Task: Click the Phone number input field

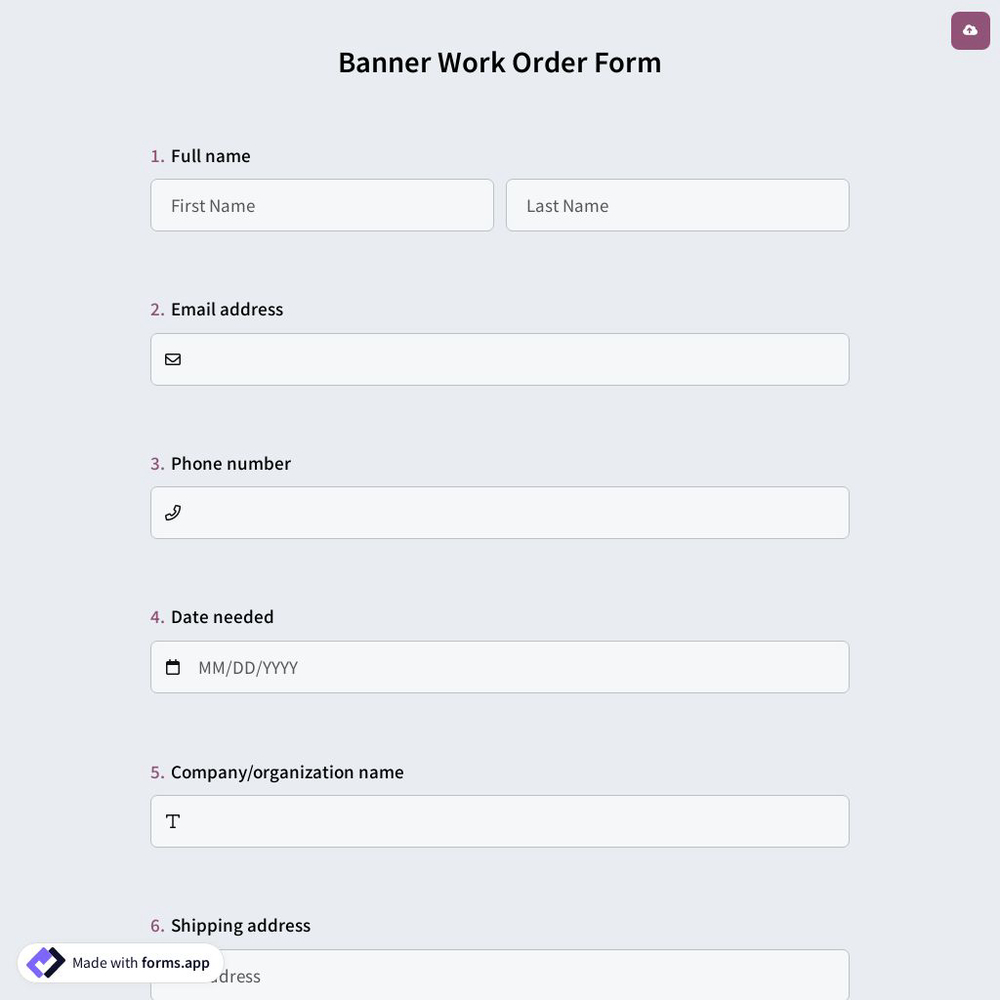Action: click(500, 512)
